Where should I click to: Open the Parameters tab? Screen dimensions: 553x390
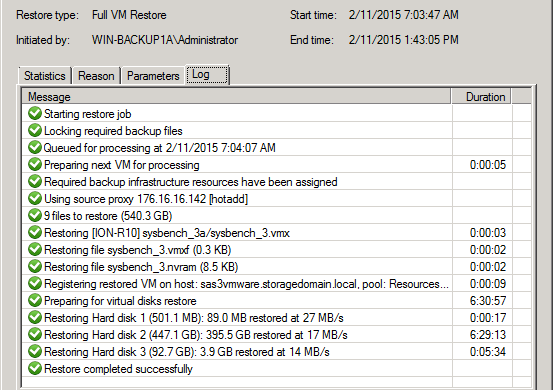click(153, 76)
